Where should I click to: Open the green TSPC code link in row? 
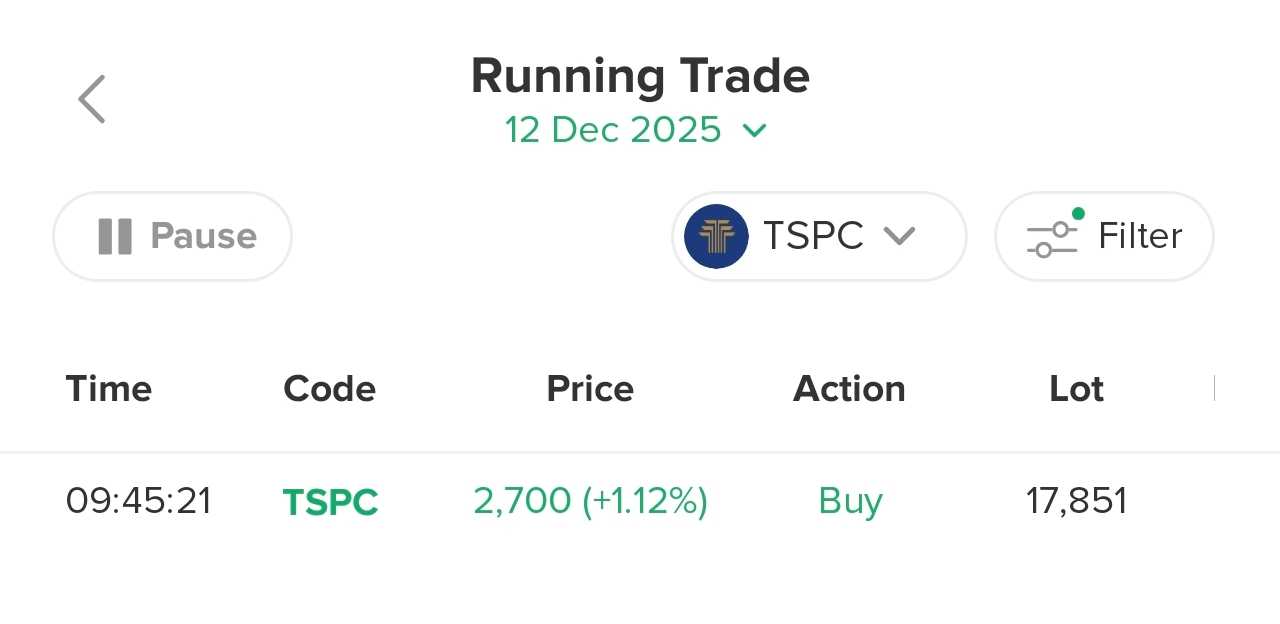tap(330, 501)
